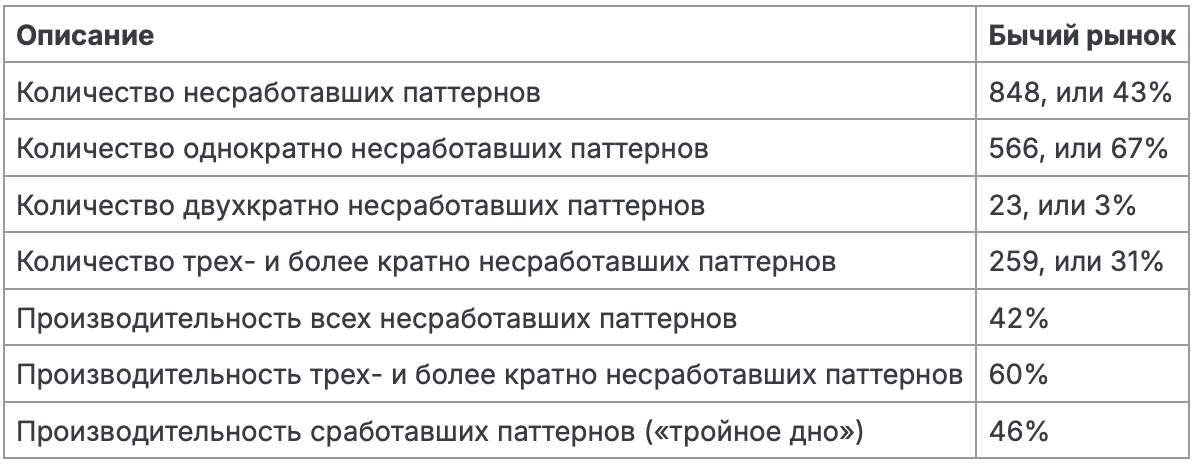Select Производительность трех- и более кратно row
The height and width of the screenshot is (464, 1192).
click(596, 373)
